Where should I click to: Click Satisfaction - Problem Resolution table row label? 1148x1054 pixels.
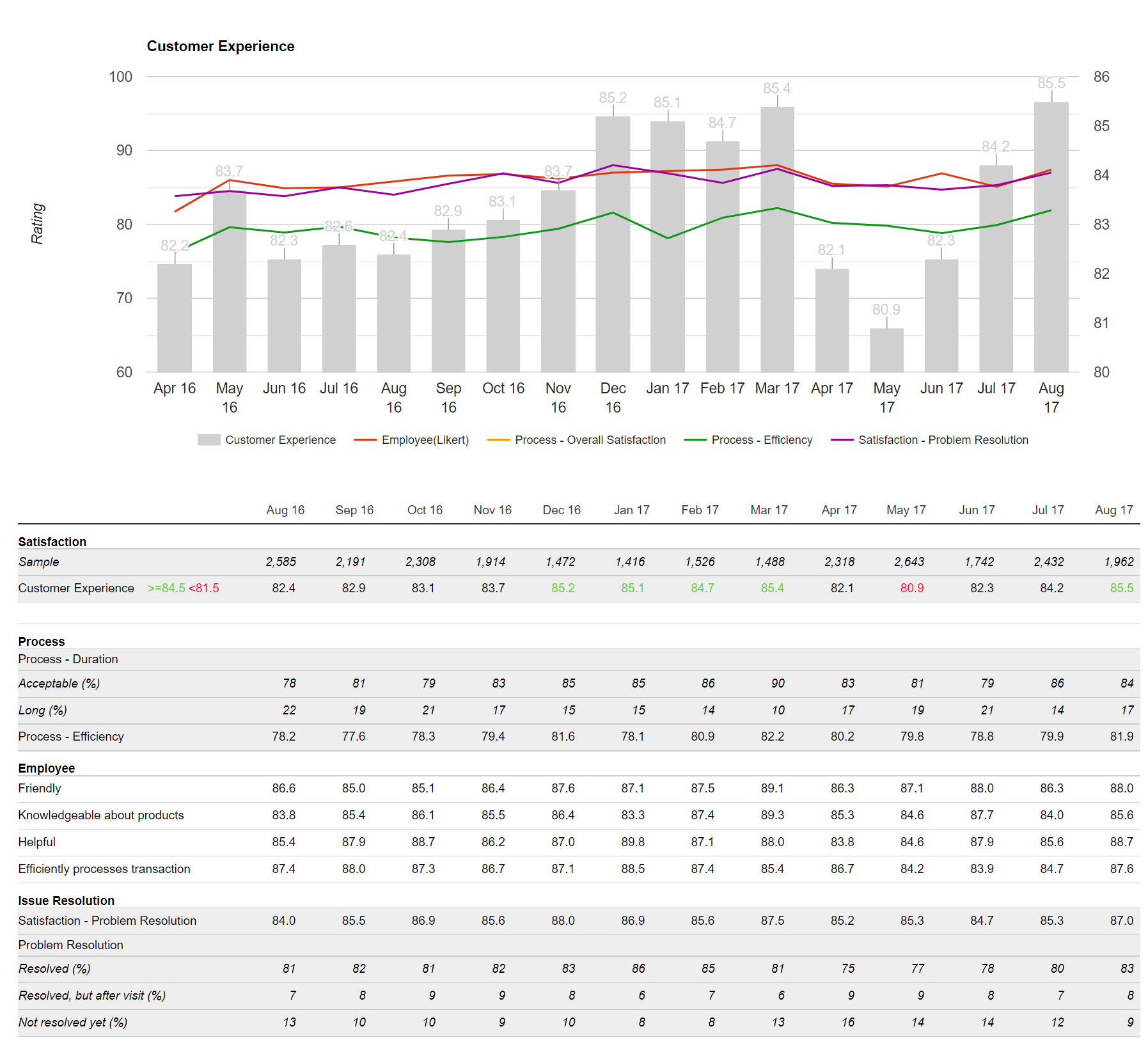[107, 920]
